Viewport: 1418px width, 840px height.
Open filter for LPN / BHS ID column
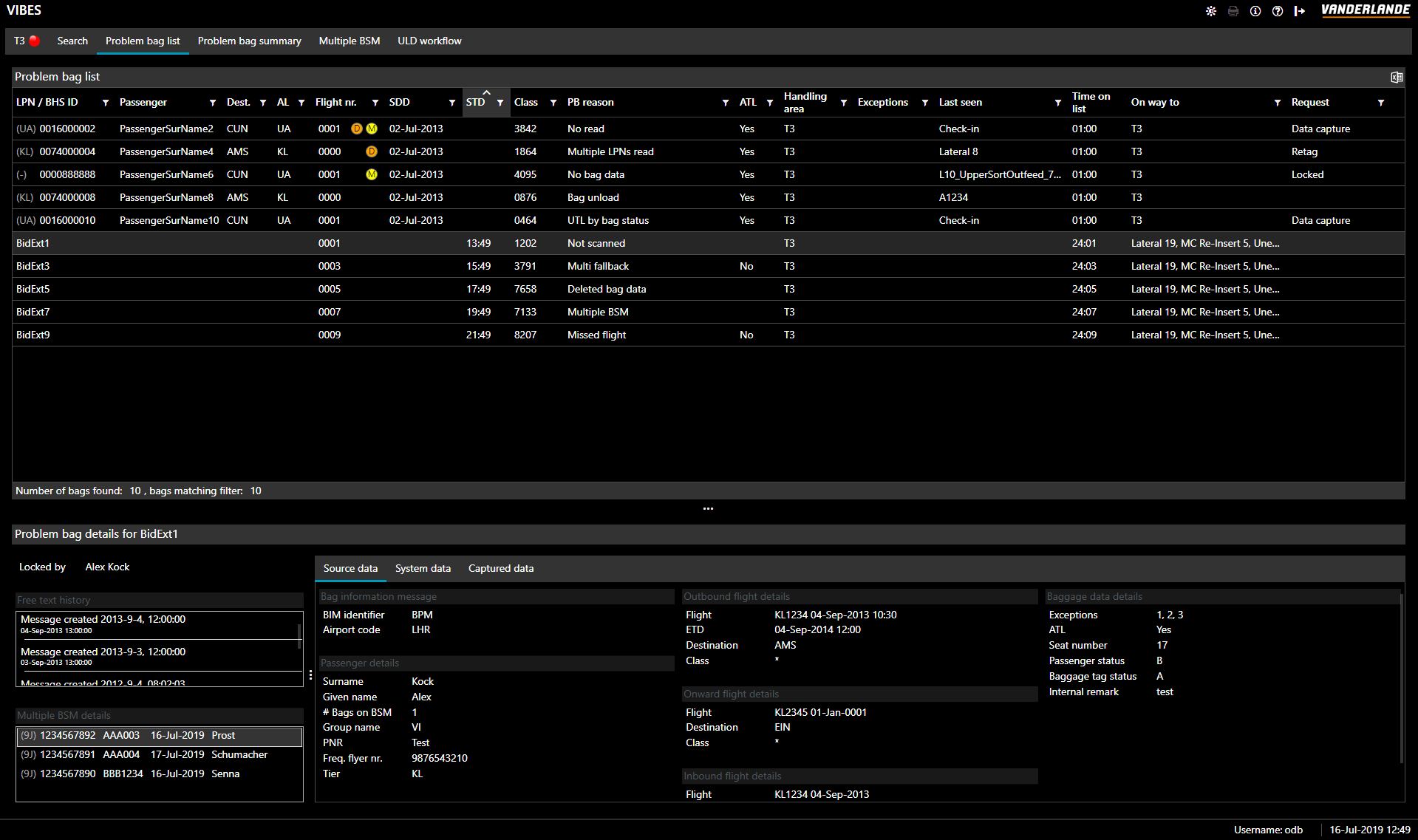pyautogui.click(x=106, y=103)
